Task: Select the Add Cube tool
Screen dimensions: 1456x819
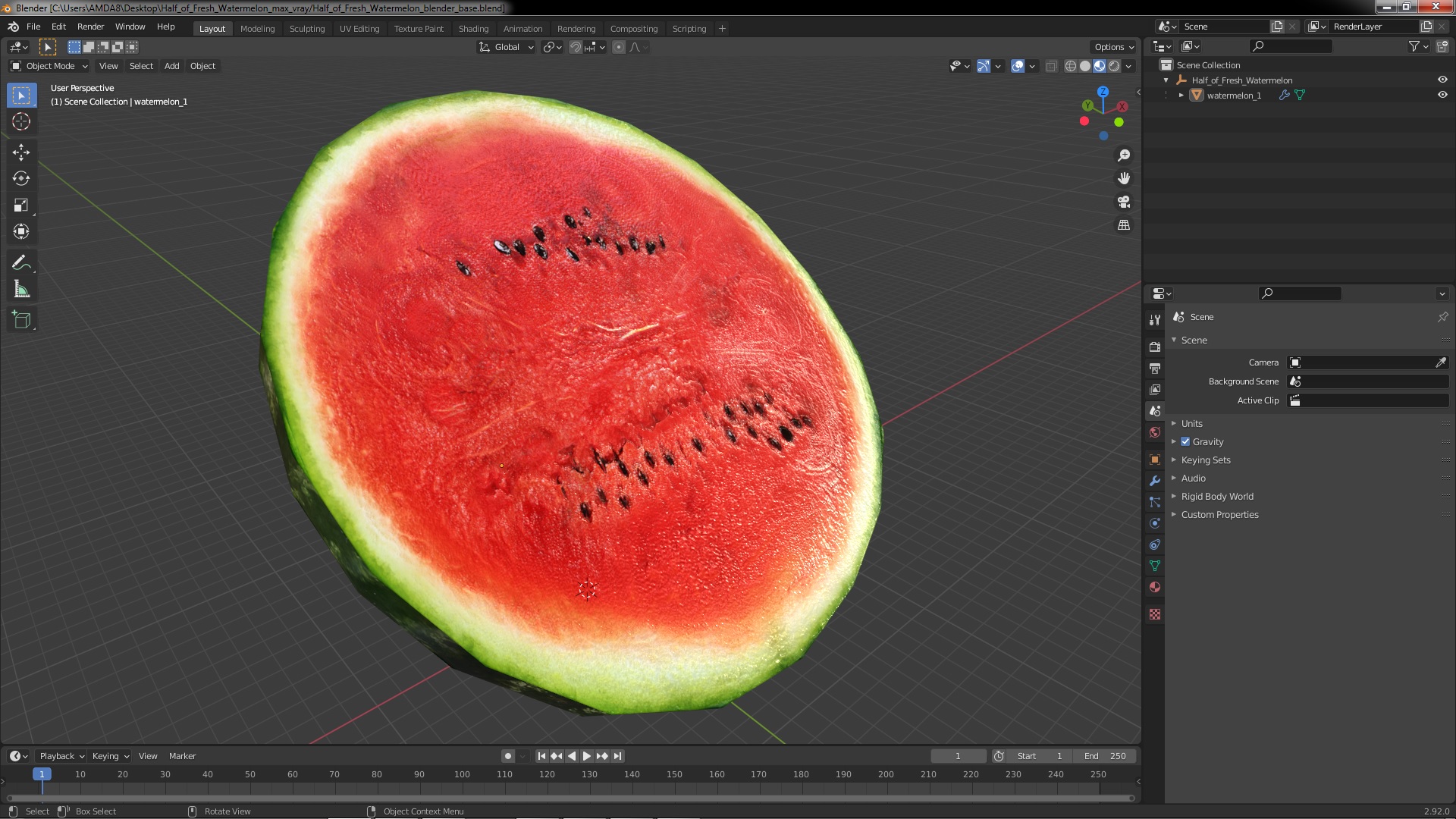Action: point(21,319)
